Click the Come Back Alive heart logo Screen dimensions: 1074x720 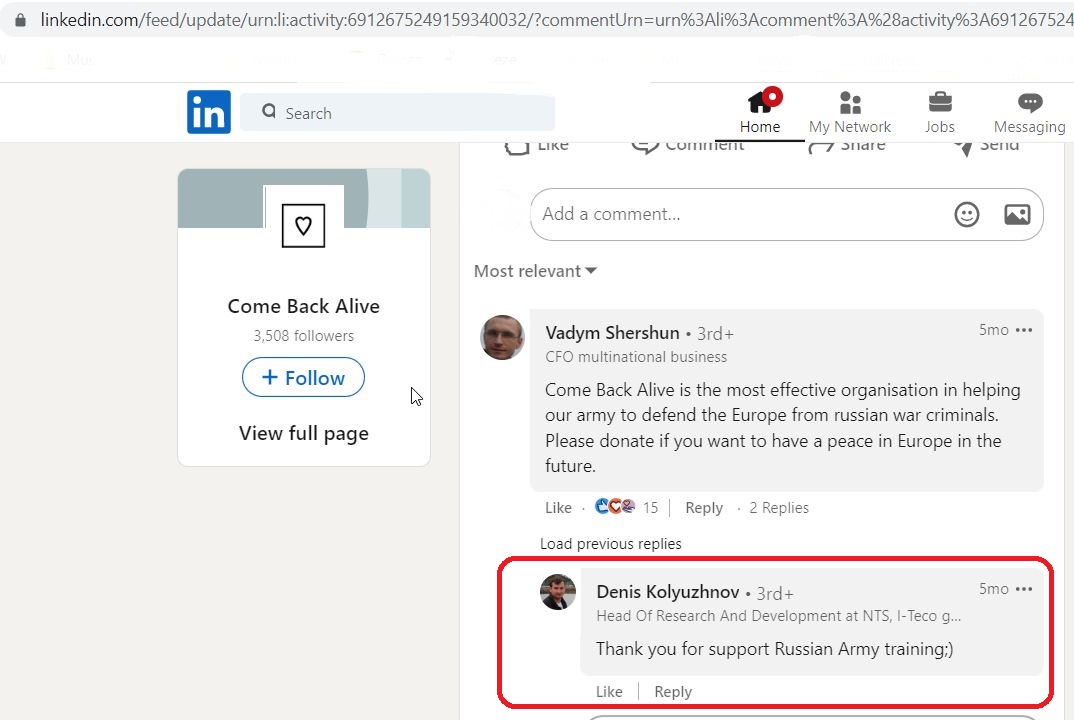tap(303, 225)
